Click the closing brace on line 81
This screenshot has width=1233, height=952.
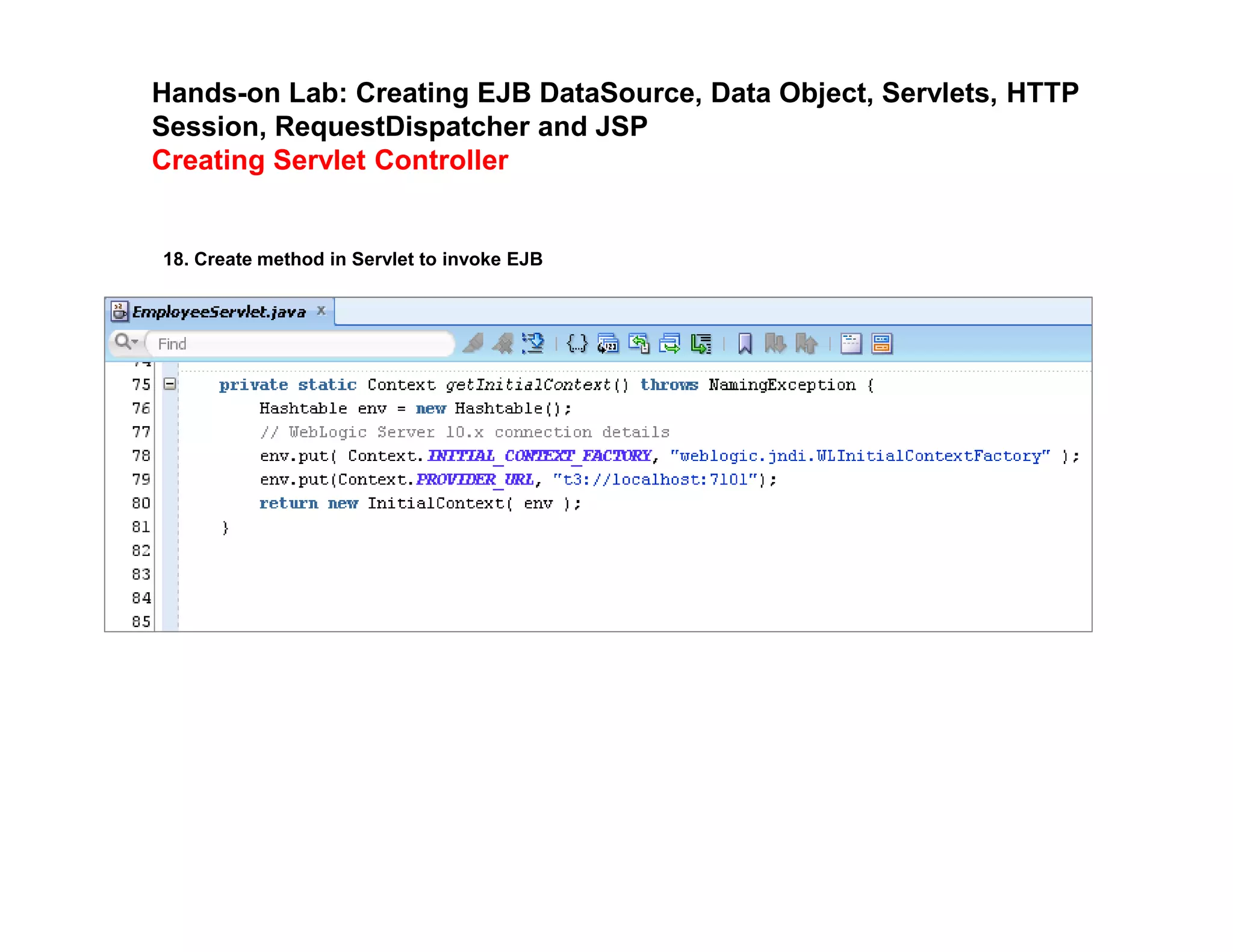point(225,528)
